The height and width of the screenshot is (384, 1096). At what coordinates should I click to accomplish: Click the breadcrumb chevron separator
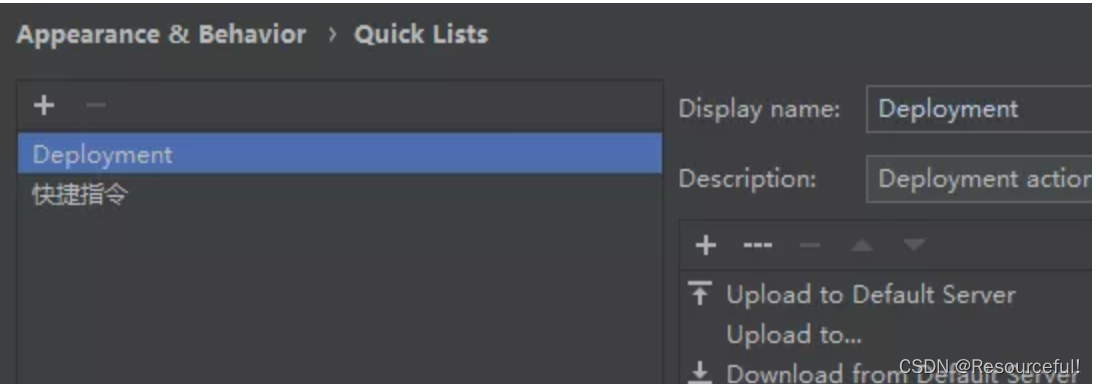click(x=331, y=35)
